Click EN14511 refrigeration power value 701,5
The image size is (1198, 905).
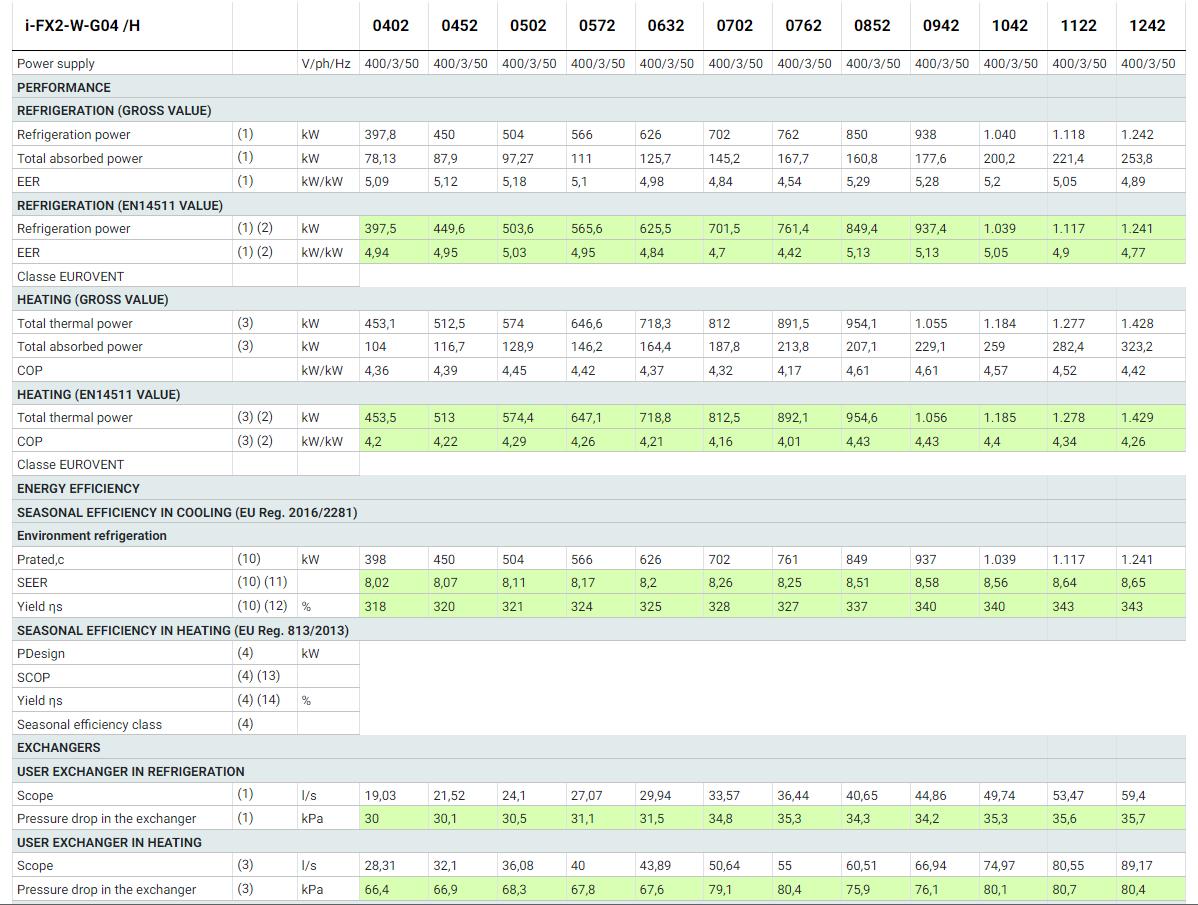[724, 228]
